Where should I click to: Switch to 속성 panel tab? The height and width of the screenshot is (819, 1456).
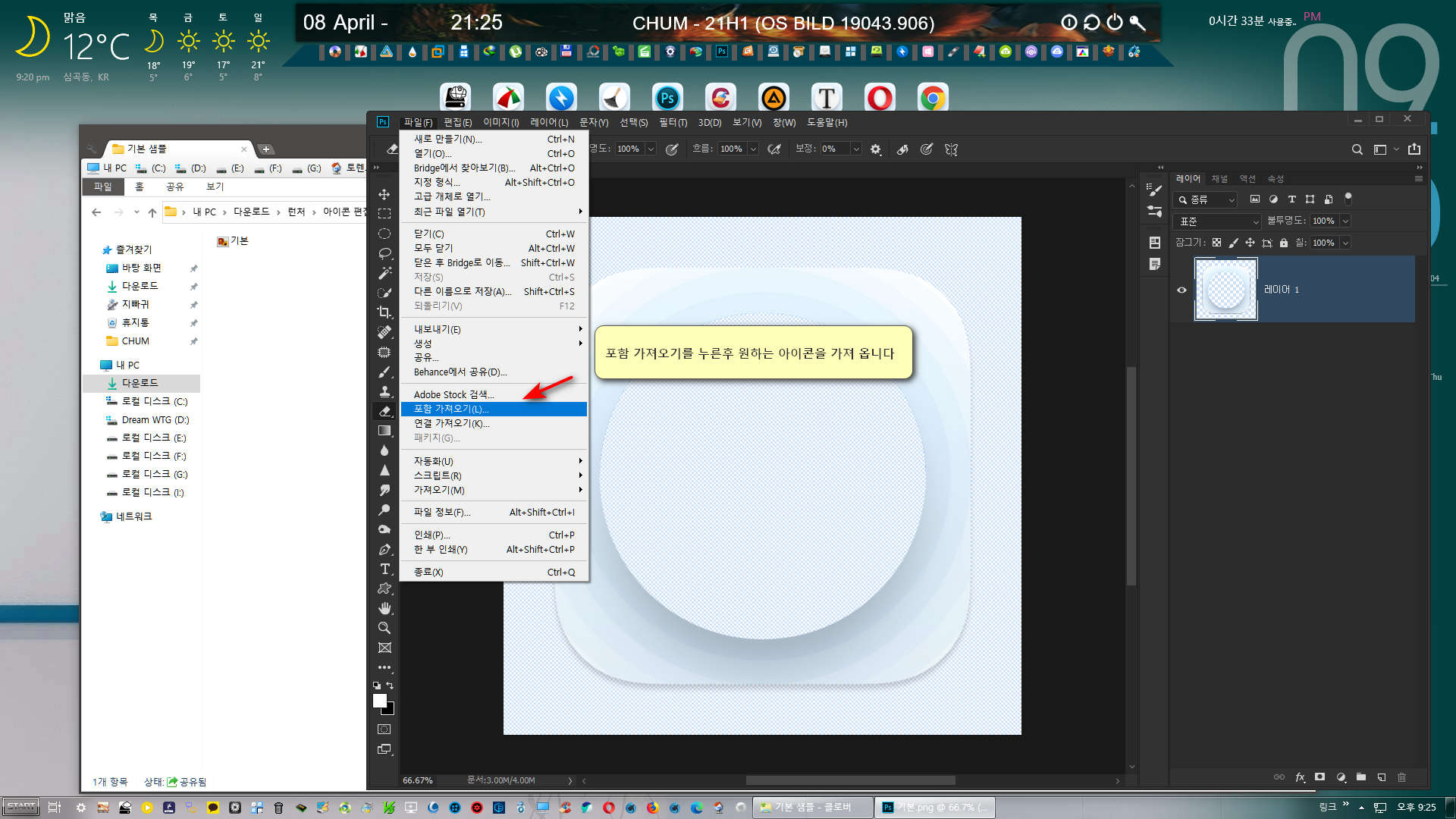(1276, 179)
